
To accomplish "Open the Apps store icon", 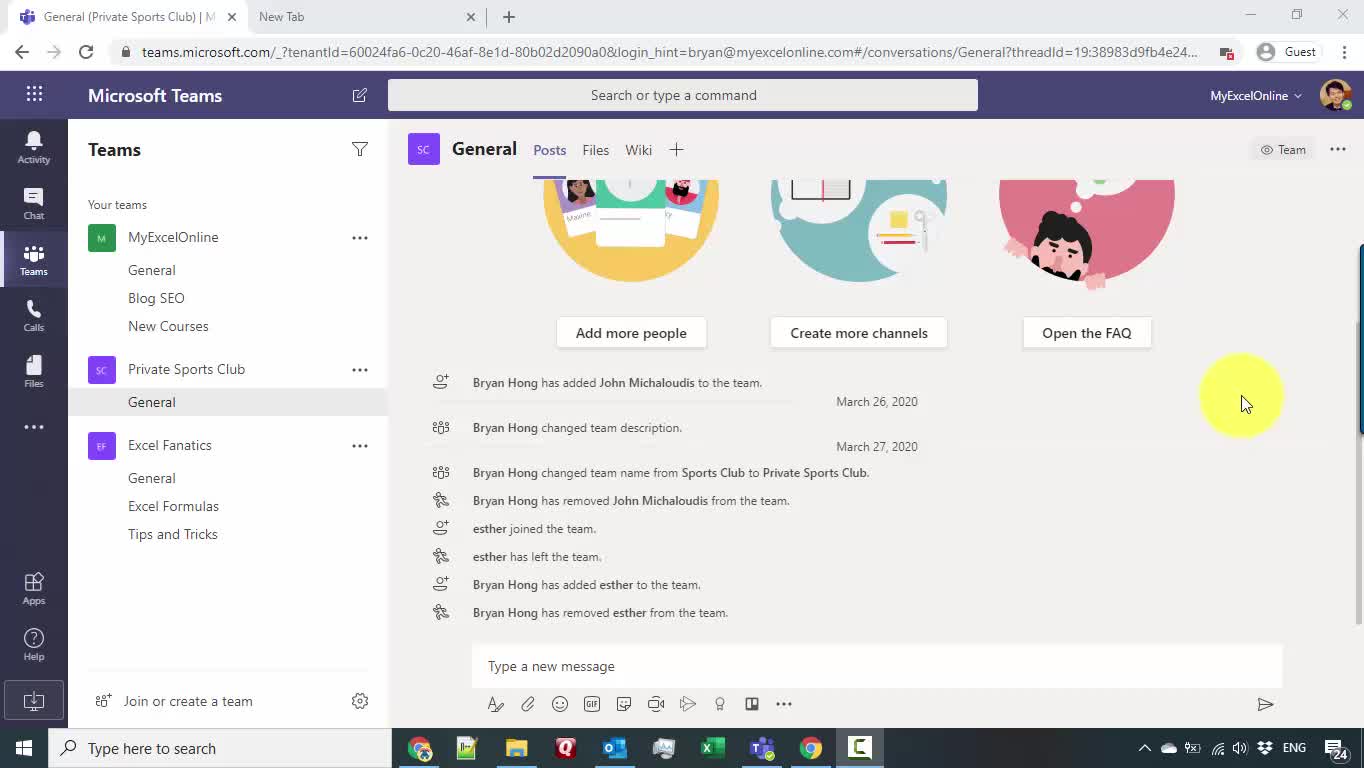I will 33,588.
